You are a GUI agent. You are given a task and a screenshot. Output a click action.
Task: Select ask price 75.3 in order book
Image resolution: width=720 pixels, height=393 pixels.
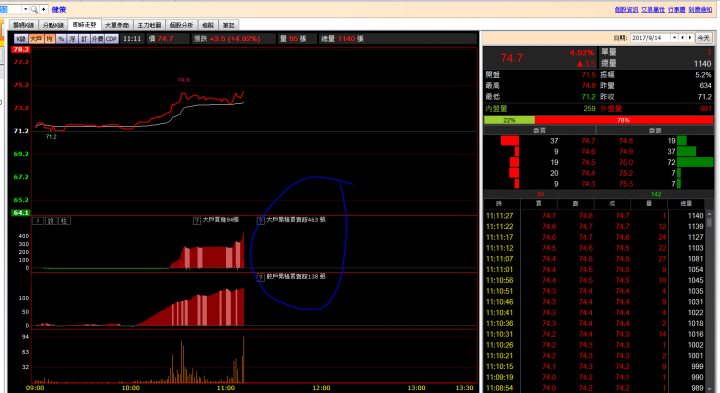click(626, 184)
